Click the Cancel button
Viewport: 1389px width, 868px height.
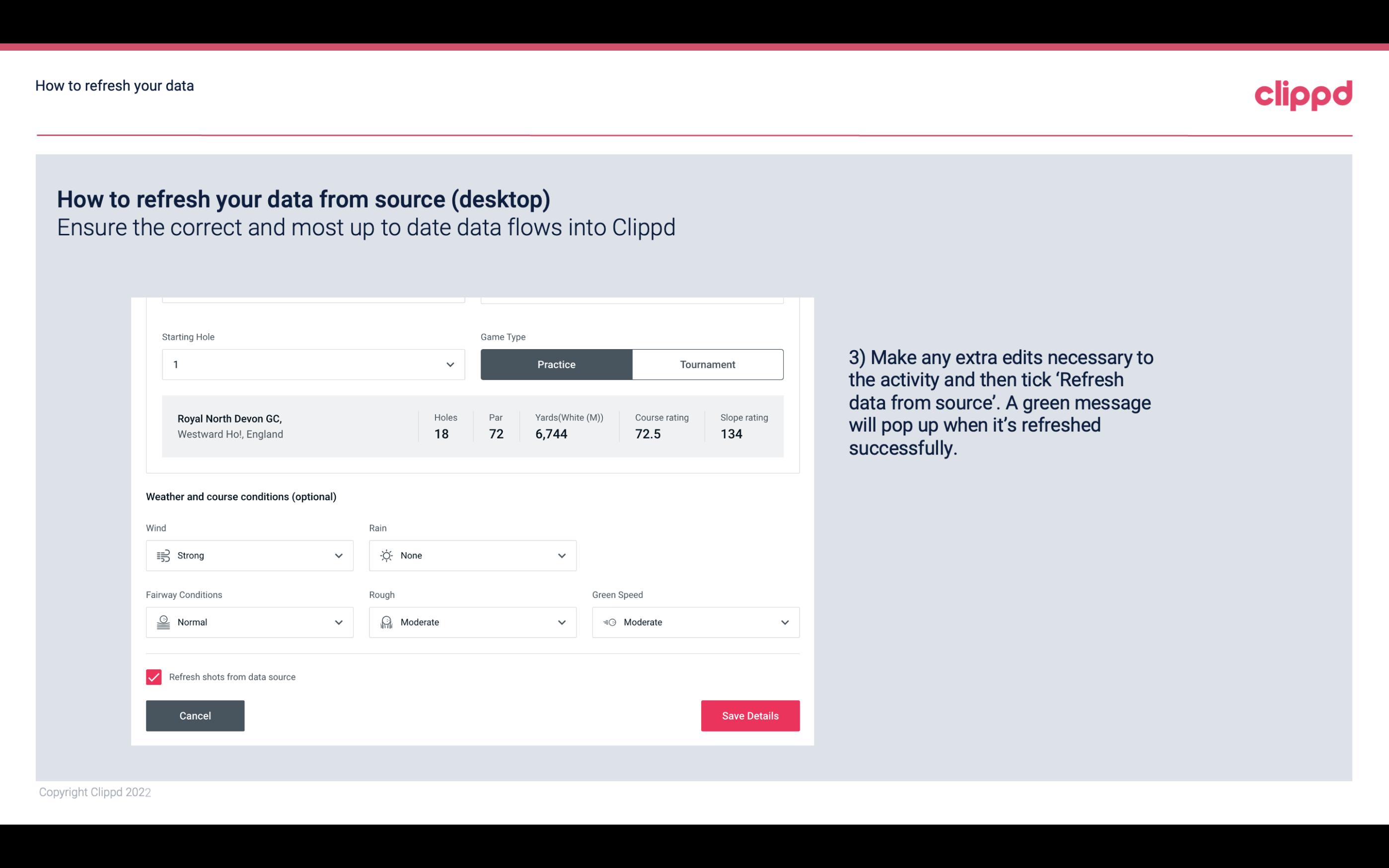tap(195, 716)
